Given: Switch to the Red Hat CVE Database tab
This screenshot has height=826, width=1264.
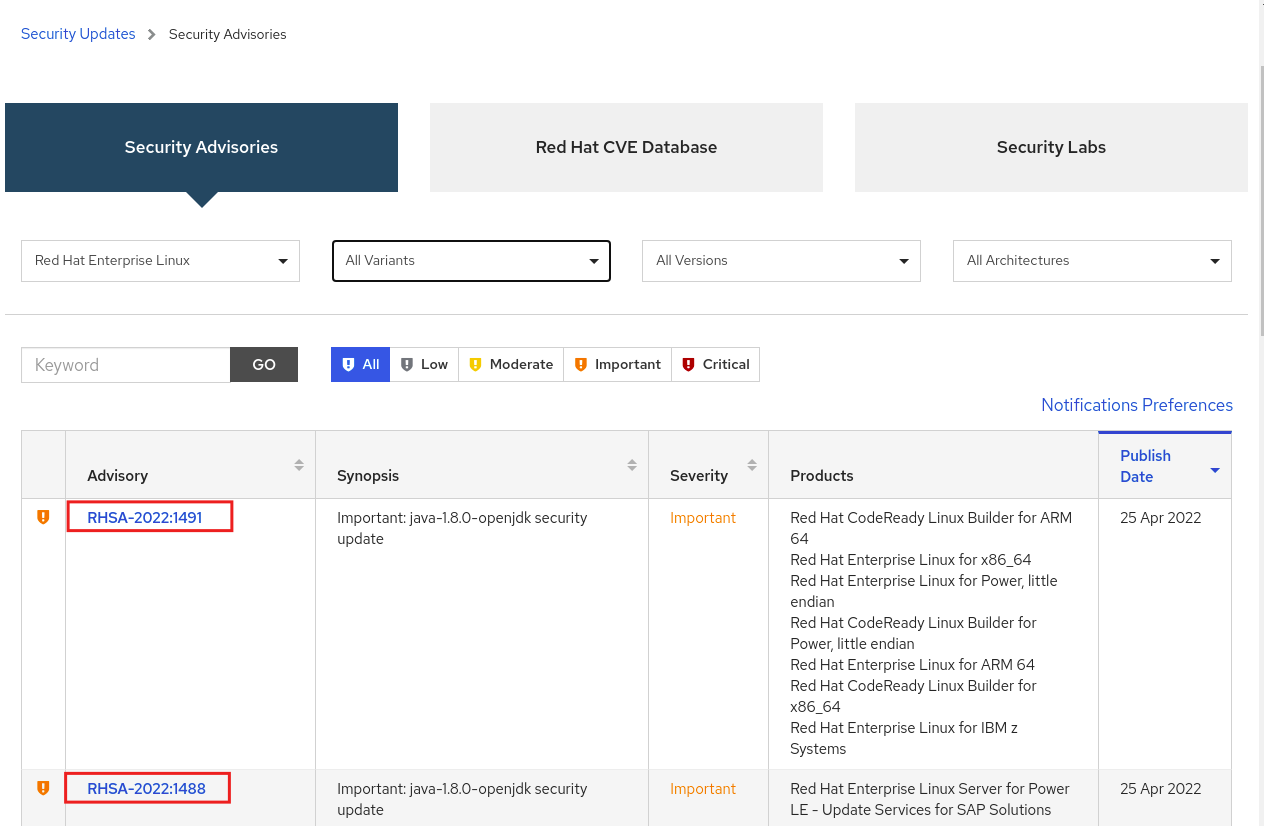Looking at the screenshot, I should point(626,147).
